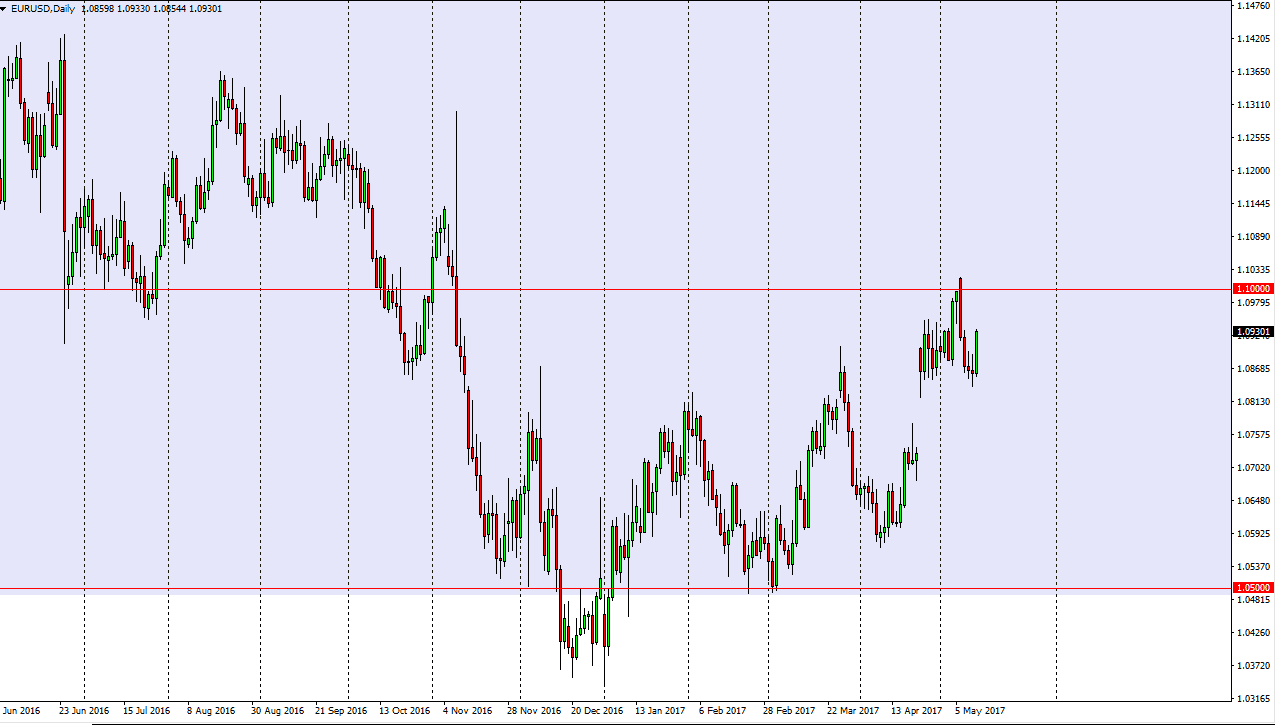Click the bid price 1.09330 in header
Screen dimensions: 1275x725
pyautogui.click(x=135, y=6)
